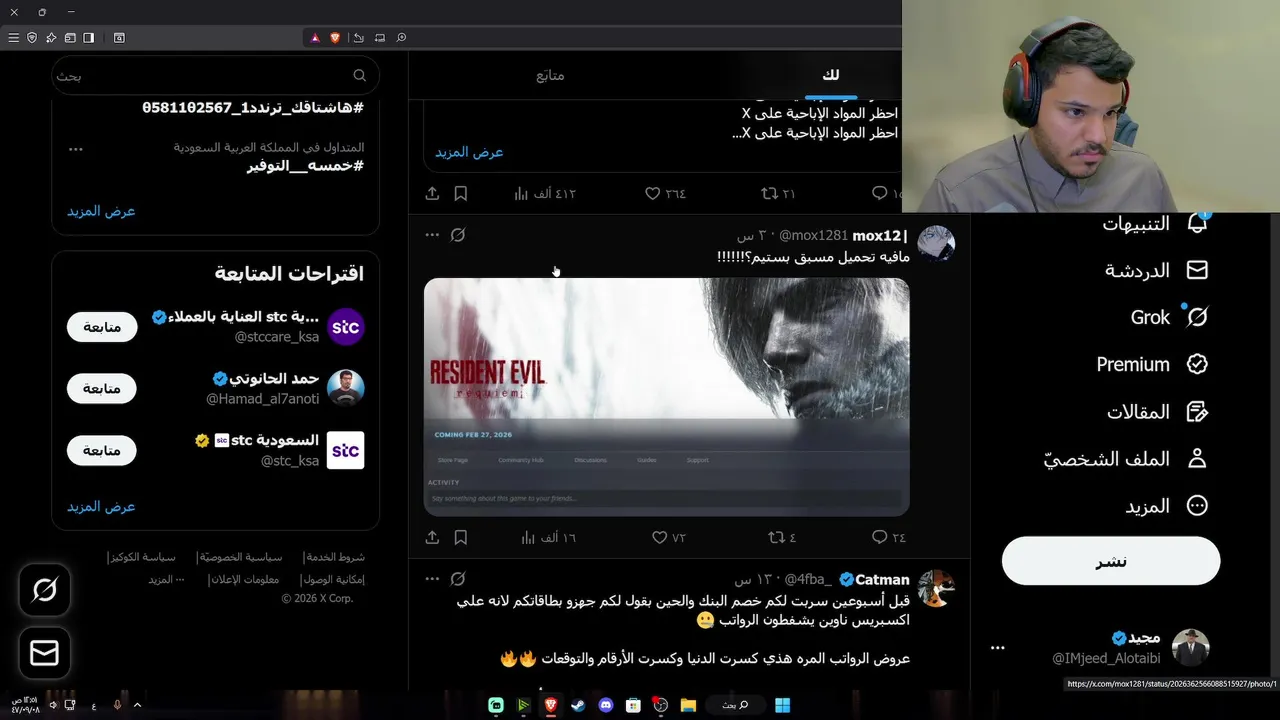1280x720 pixels.
Task: View analytics showing ٤١٢ ألف
Action: coord(545,193)
